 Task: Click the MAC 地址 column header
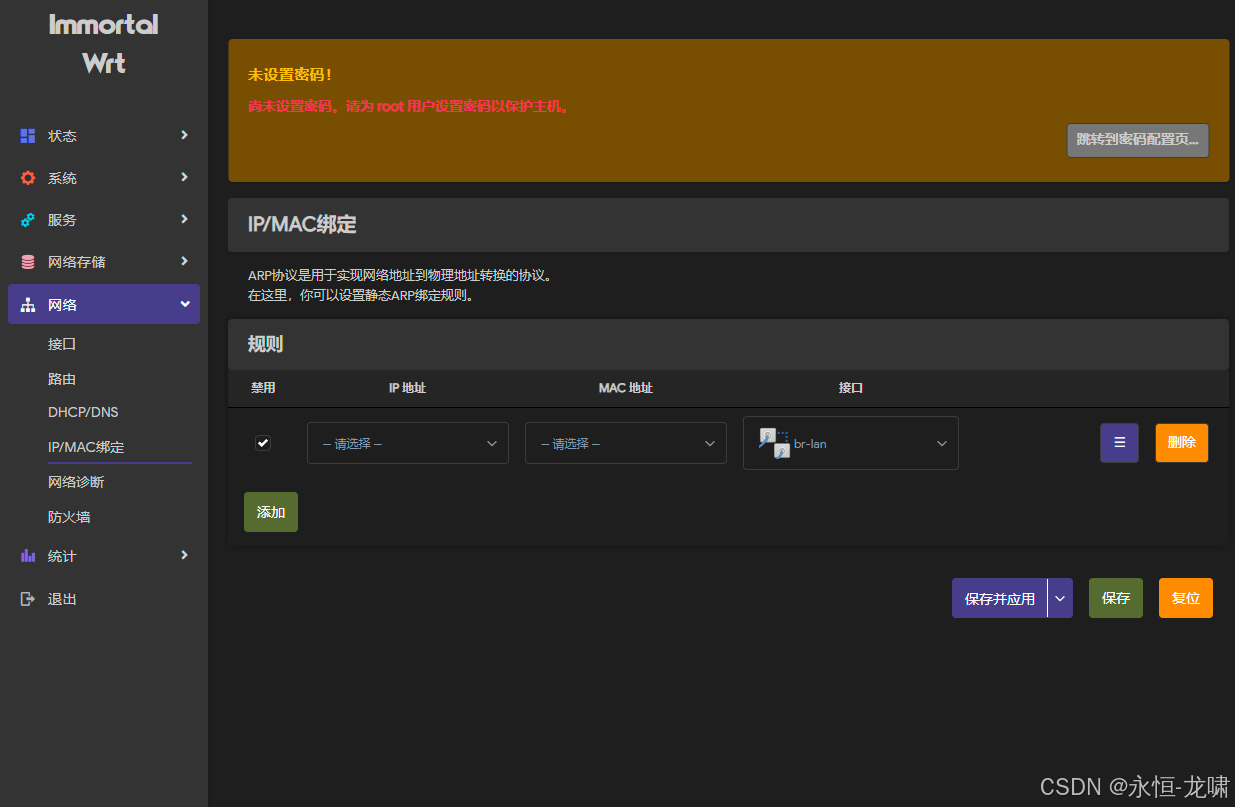point(626,388)
